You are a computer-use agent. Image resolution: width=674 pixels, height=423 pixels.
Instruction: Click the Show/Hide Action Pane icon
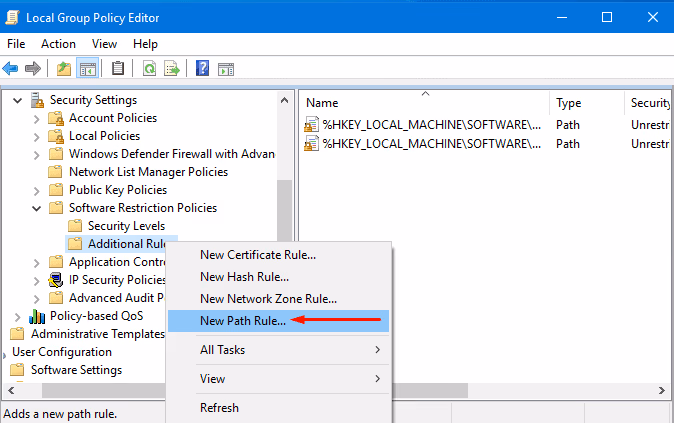(226, 69)
